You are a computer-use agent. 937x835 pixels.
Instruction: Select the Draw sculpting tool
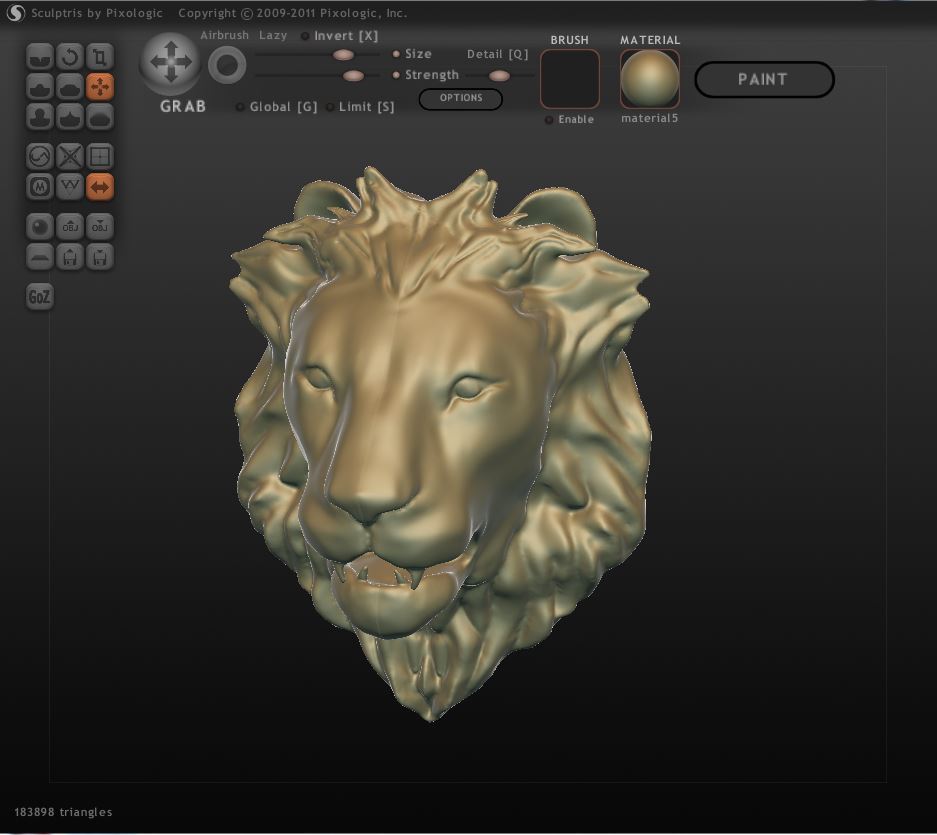pyautogui.click(x=40, y=87)
